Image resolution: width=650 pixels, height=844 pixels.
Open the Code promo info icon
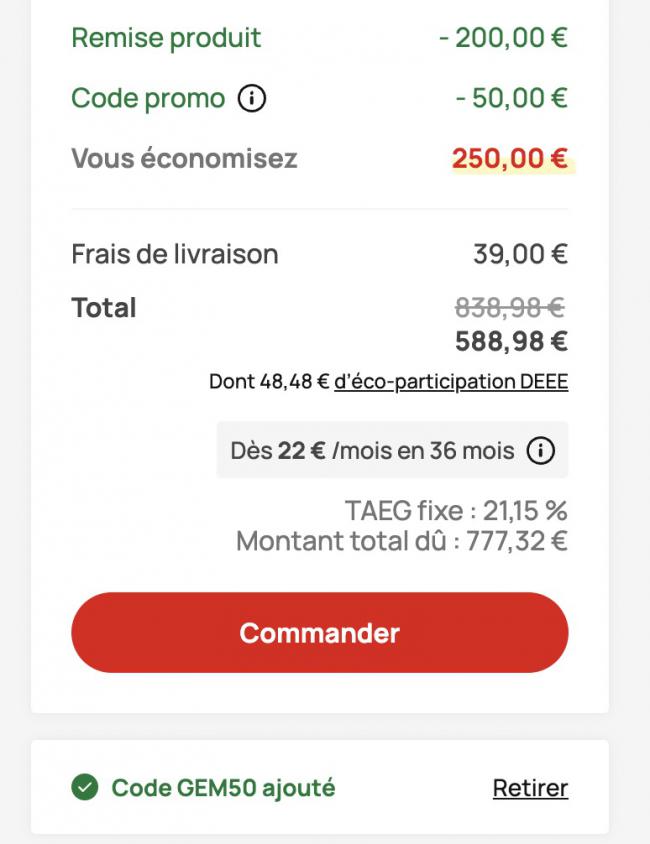(252, 99)
